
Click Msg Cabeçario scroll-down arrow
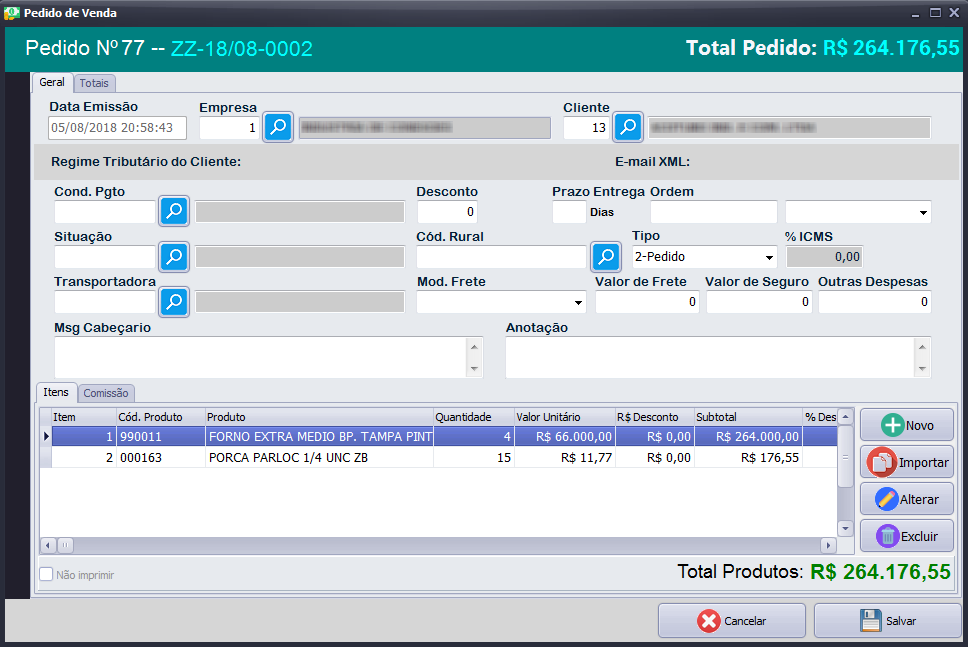[474, 369]
